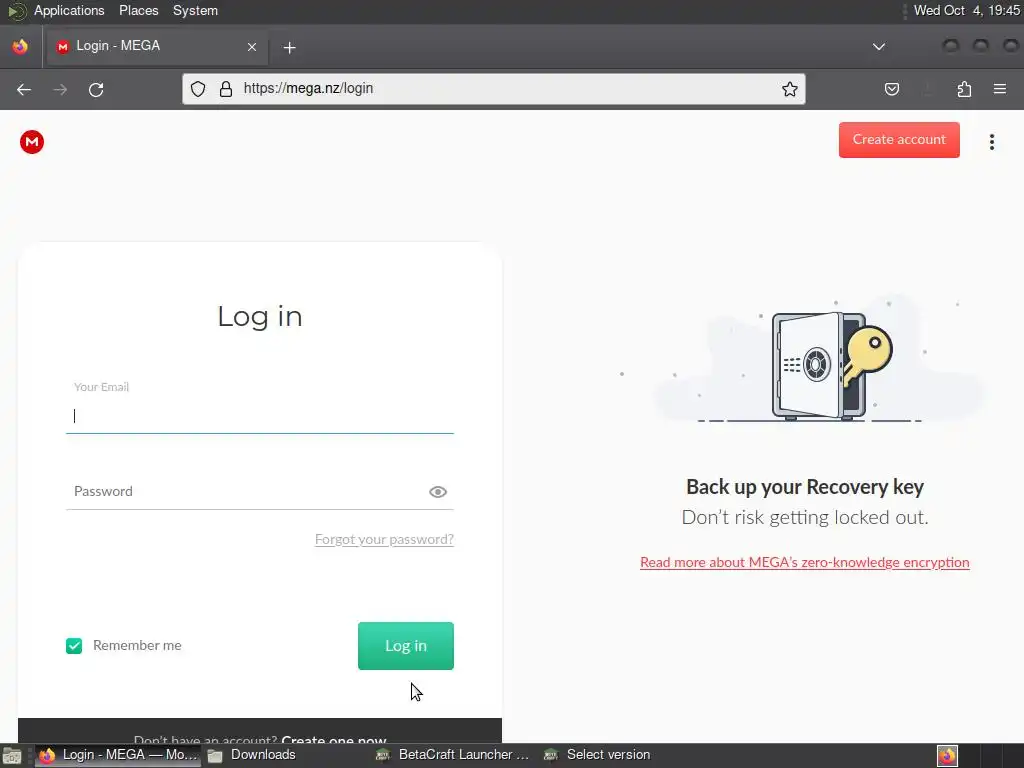Screen dimensions: 1024x768
Task: Click the show desktop icon in taskbar
Action: [x=12, y=756]
